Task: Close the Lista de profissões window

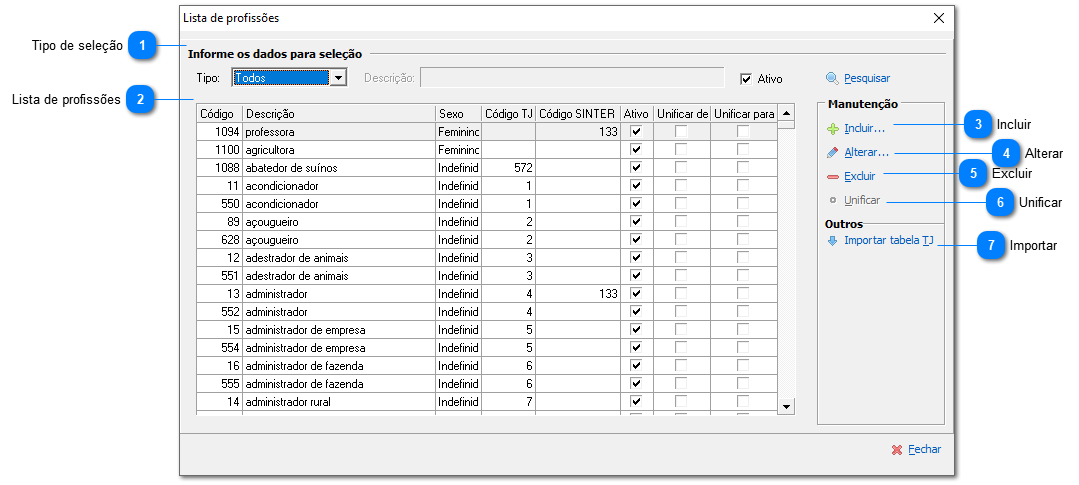Action: (938, 18)
